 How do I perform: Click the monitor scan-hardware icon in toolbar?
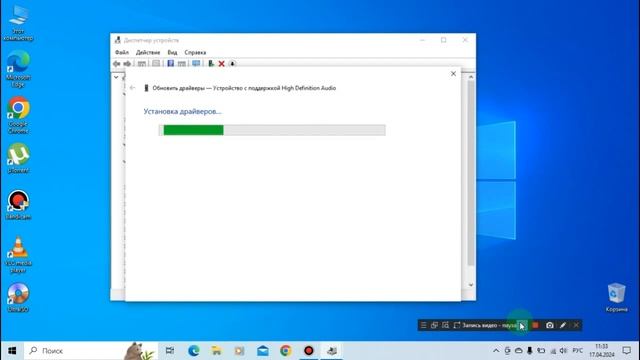[x=196, y=64]
